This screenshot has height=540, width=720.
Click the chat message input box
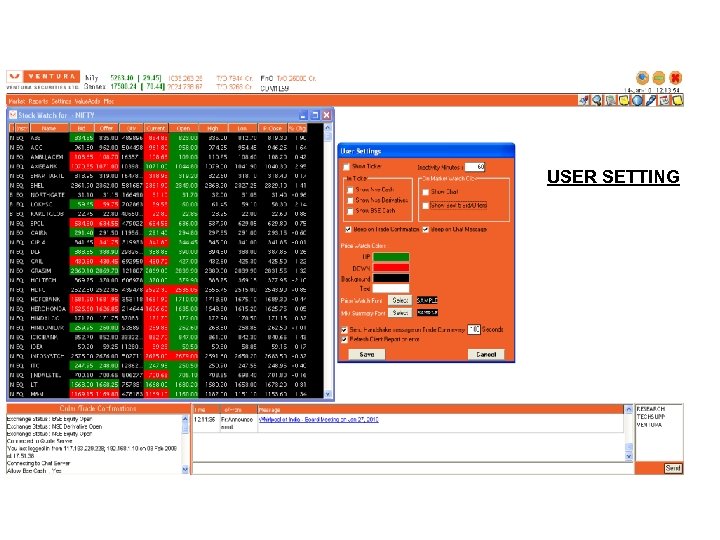[x=413, y=468]
